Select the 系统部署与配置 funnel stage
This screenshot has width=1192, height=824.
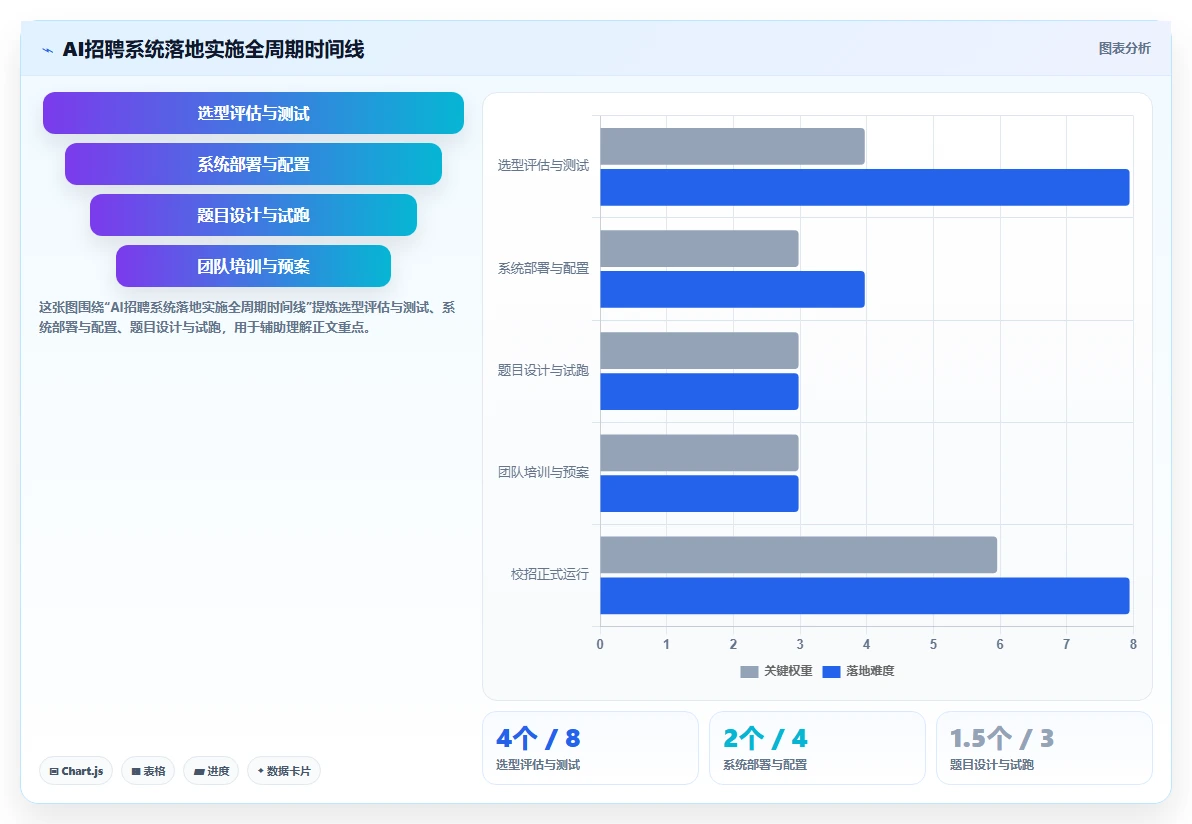pos(253,164)
